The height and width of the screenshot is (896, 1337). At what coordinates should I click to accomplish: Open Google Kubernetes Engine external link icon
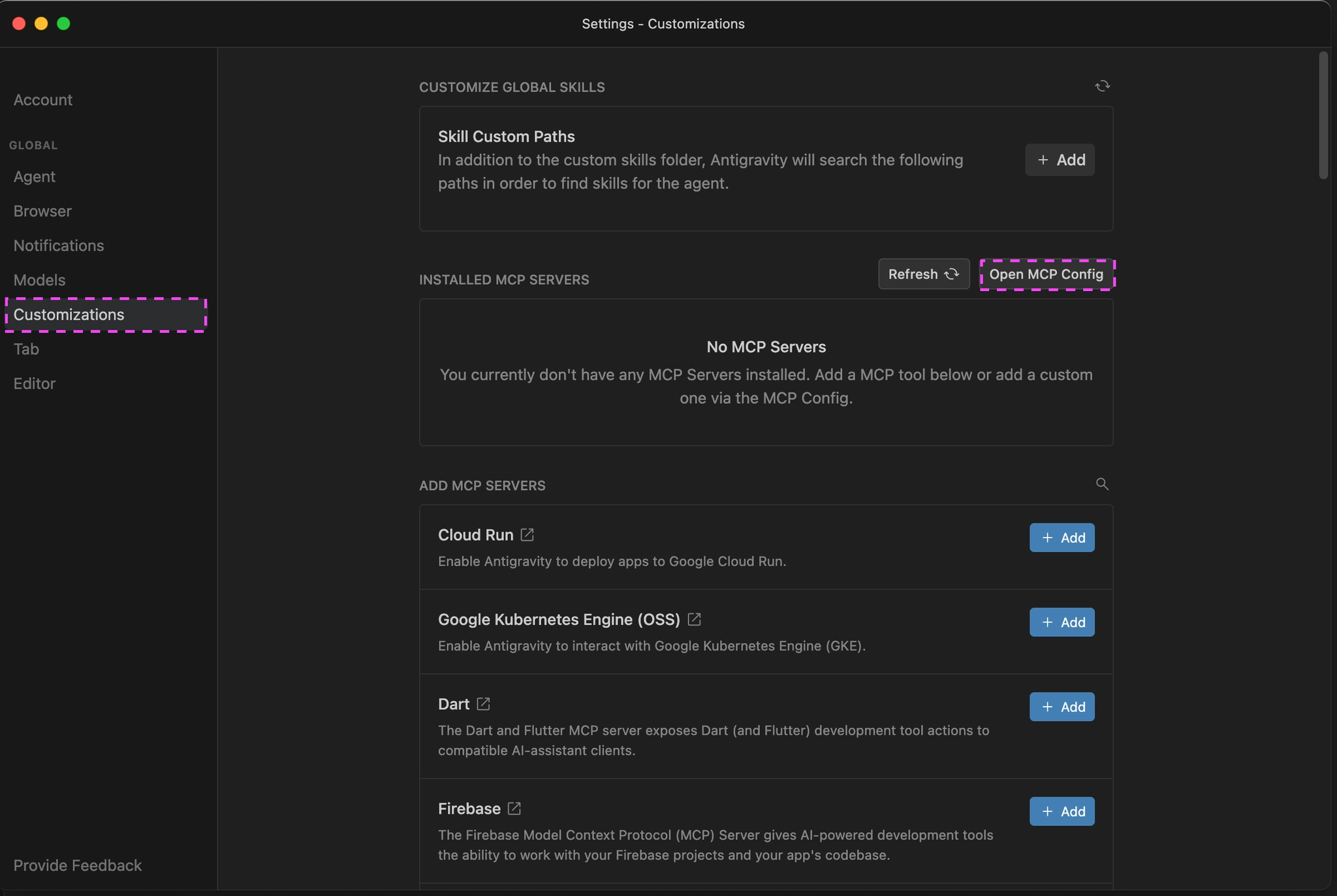click(694, 619)
